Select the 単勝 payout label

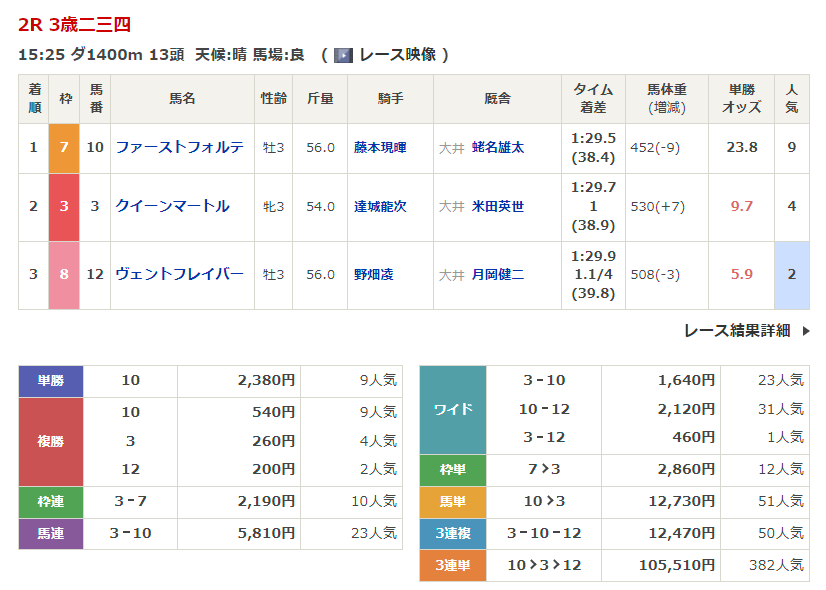tap(51, 381)
